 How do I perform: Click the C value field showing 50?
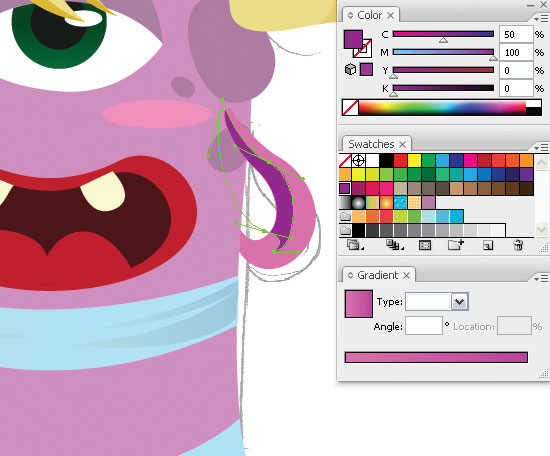pyautogui.click(x=516, y=34)
